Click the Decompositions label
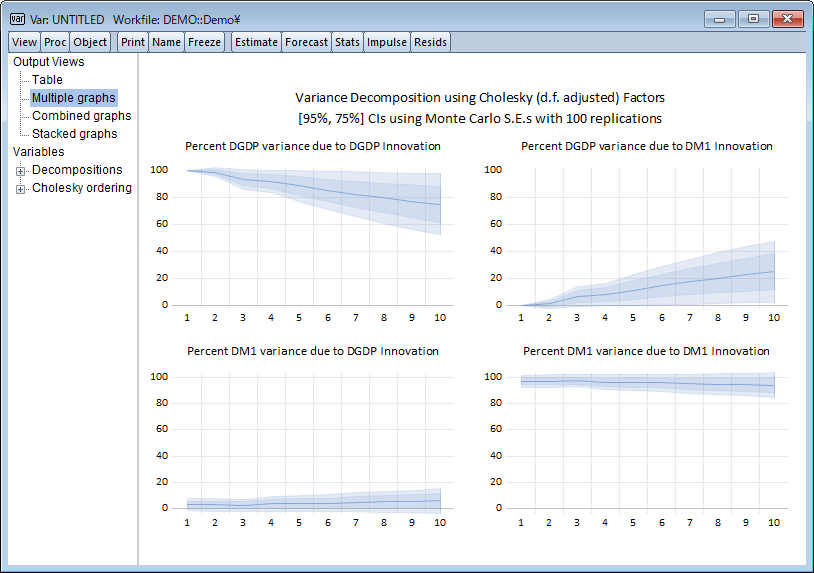814x573 pixels. [77, 170]
